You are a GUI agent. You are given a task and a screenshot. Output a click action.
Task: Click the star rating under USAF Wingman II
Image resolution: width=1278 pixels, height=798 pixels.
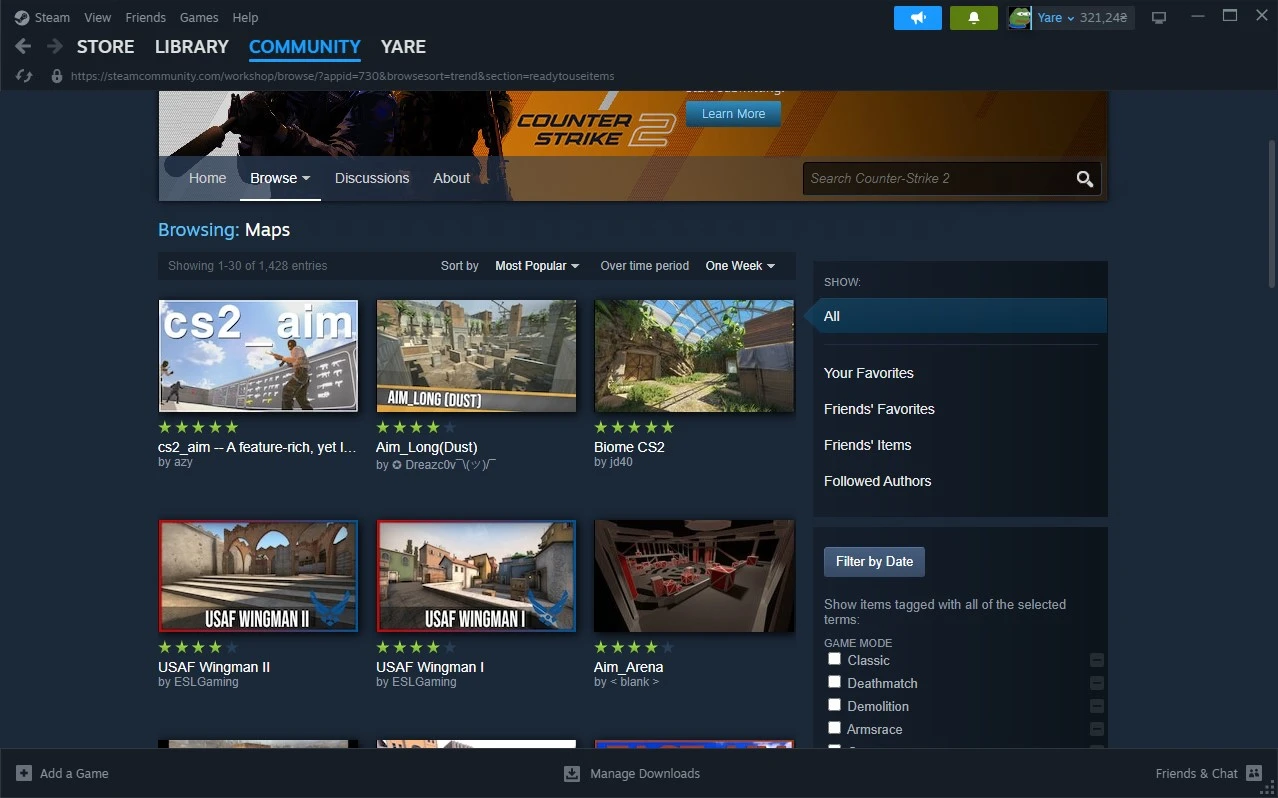tap(198, 647)
